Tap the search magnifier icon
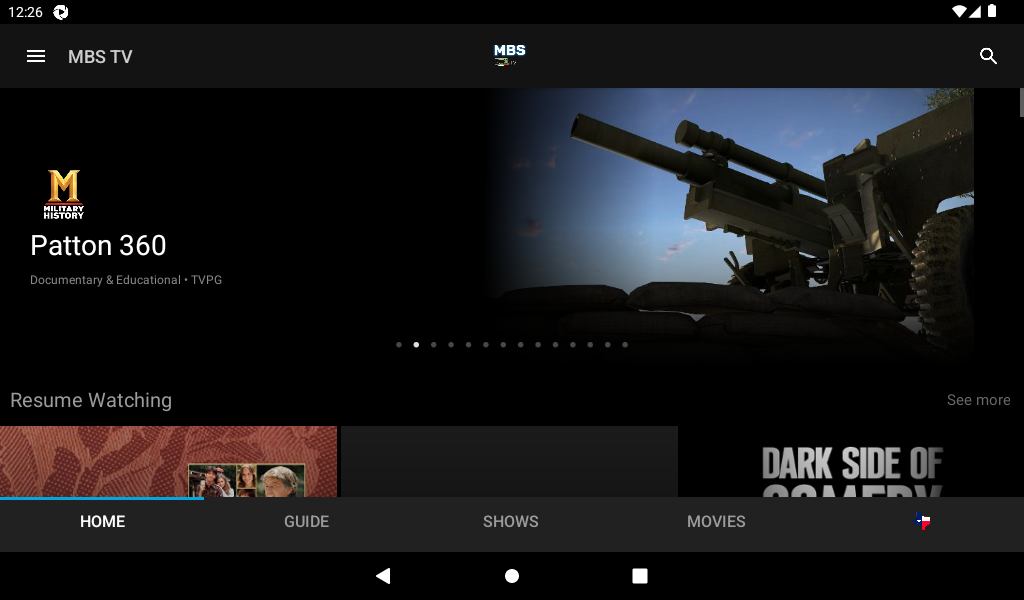Screen dimensions: 1024x600 click(988, 56)
